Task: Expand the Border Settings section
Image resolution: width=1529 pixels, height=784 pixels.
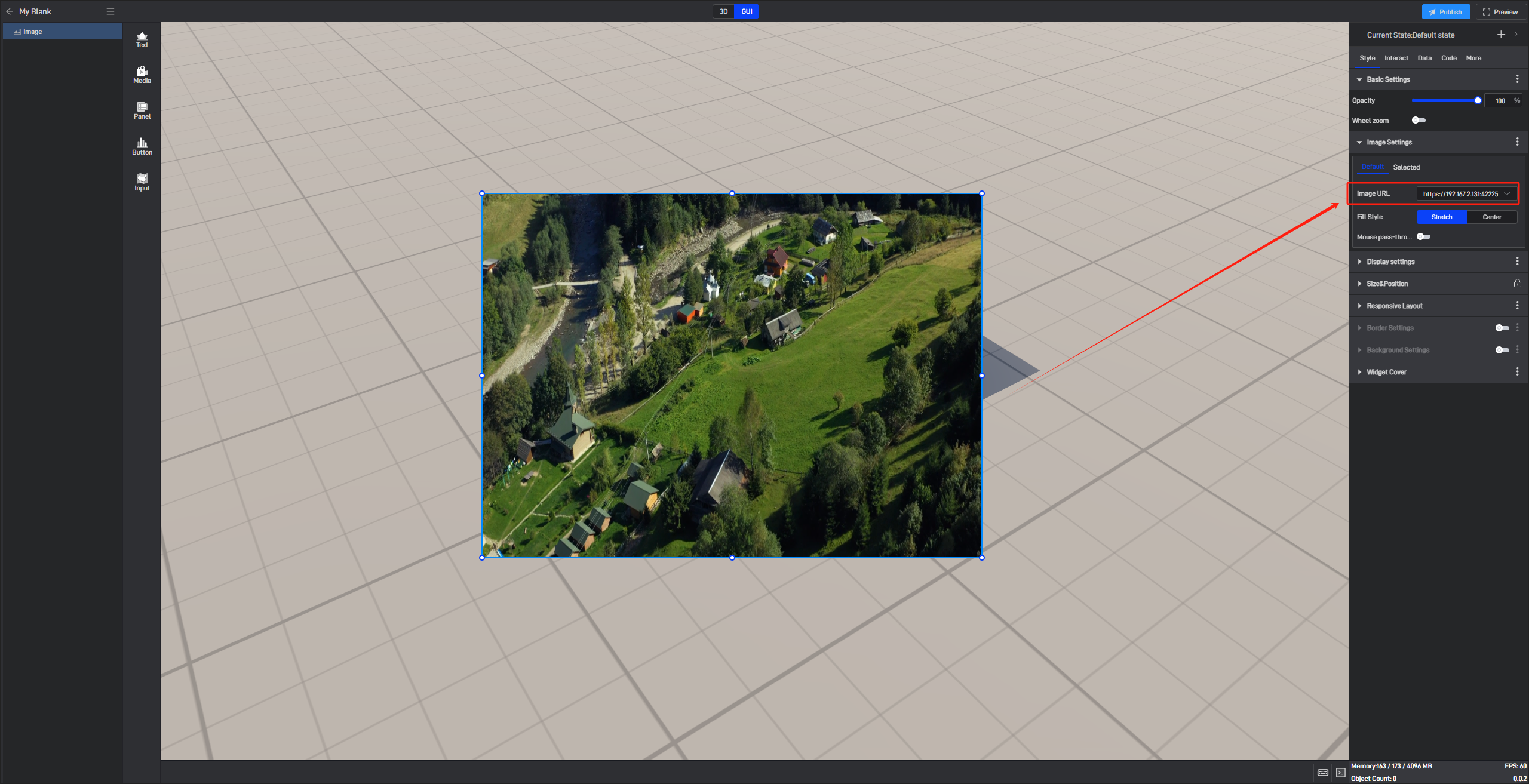Action: pyautogui.click(x=1359, y=328)
